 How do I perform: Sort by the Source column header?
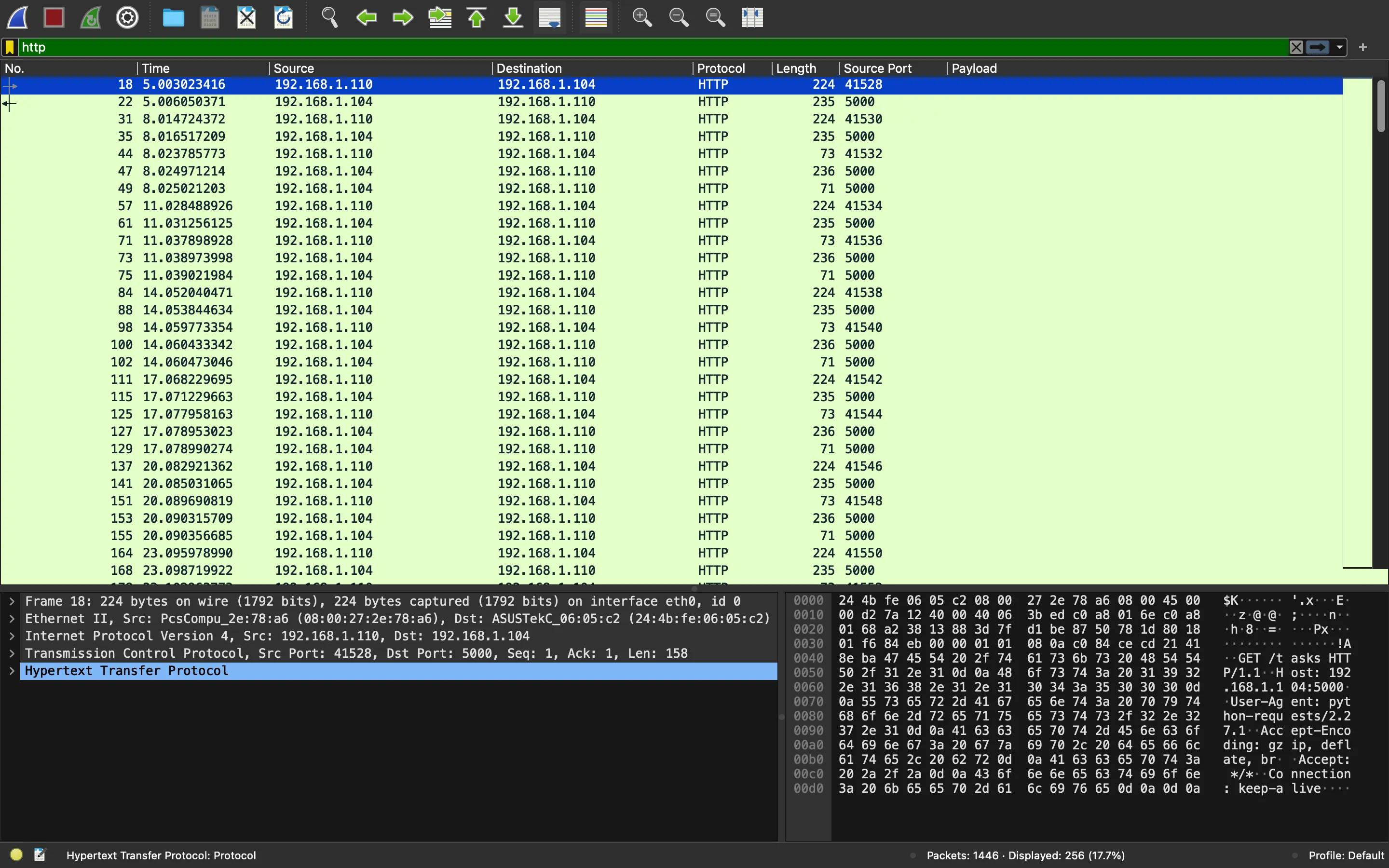381,68
